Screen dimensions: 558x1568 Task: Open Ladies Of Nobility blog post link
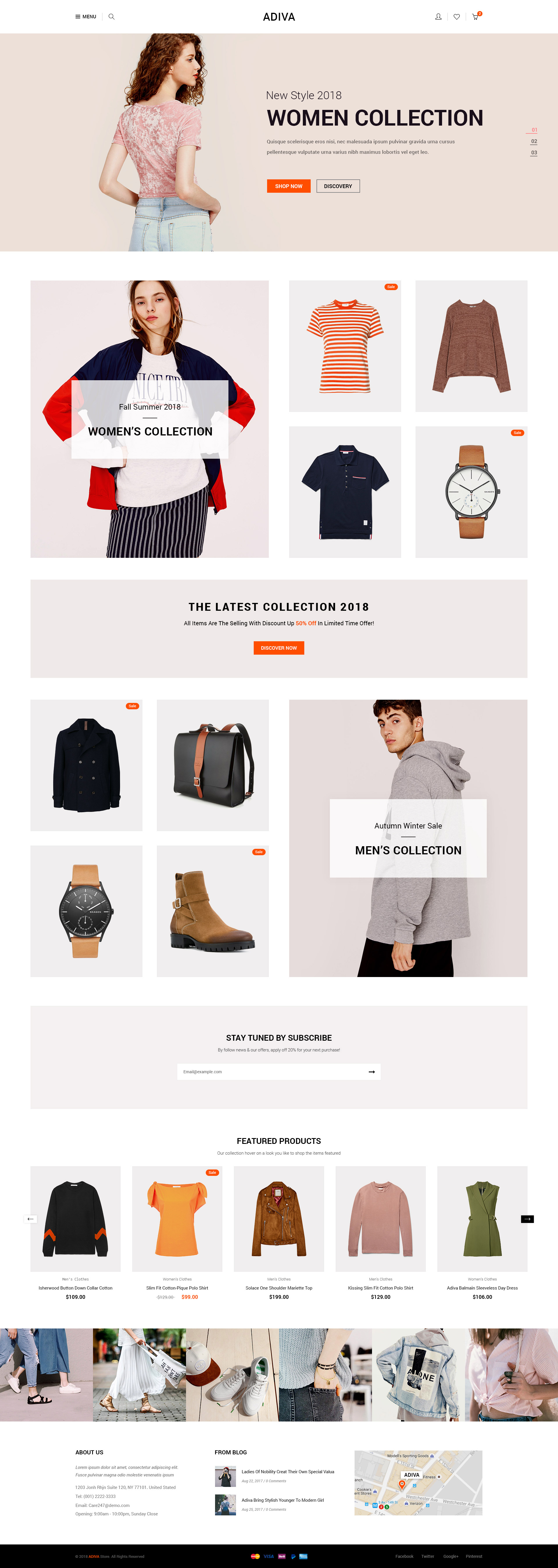[x=288, y=1472]
